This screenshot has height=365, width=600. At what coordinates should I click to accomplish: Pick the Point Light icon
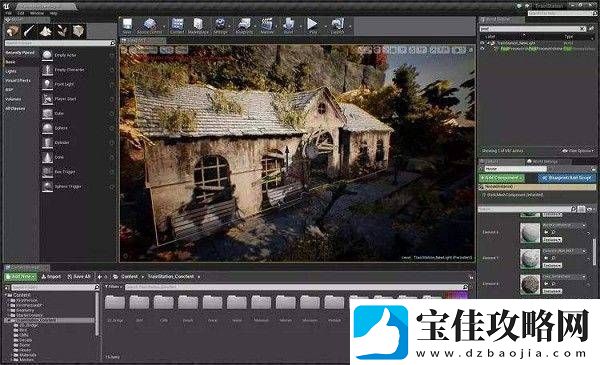click(47, 84)
